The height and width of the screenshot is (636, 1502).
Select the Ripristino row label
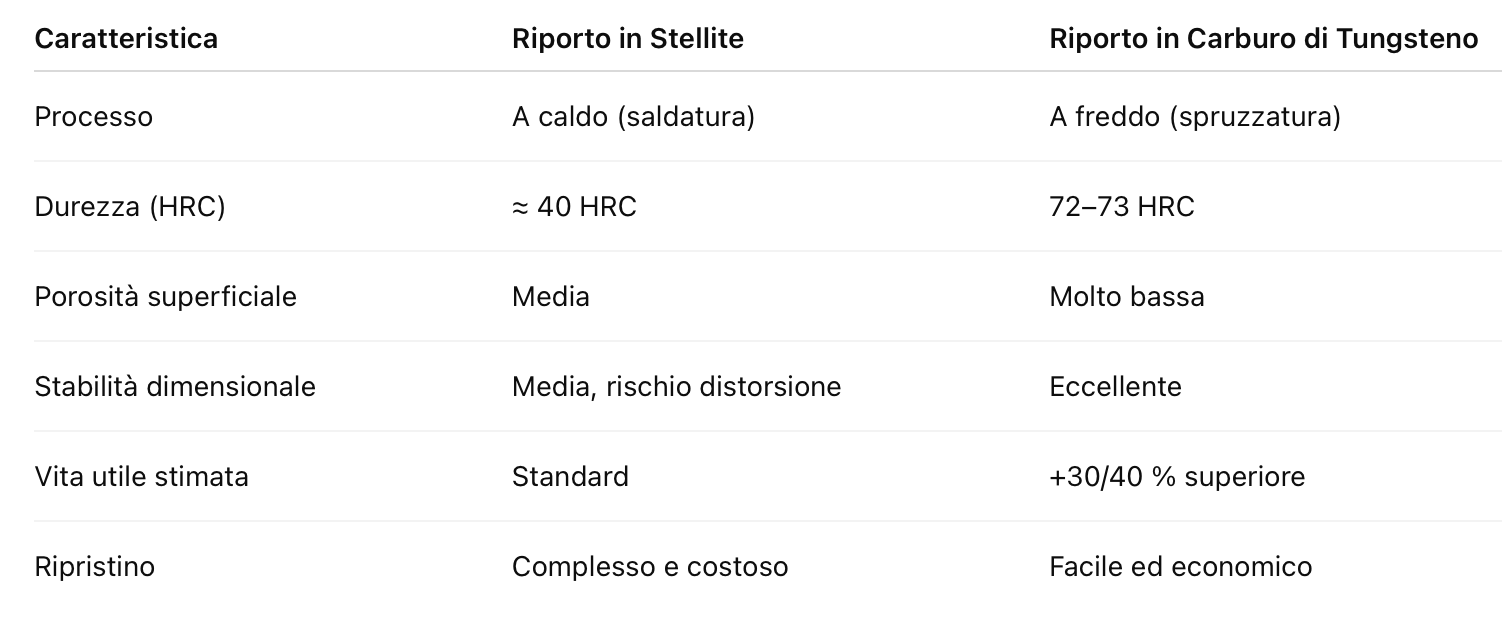click(x=95, y=567)
